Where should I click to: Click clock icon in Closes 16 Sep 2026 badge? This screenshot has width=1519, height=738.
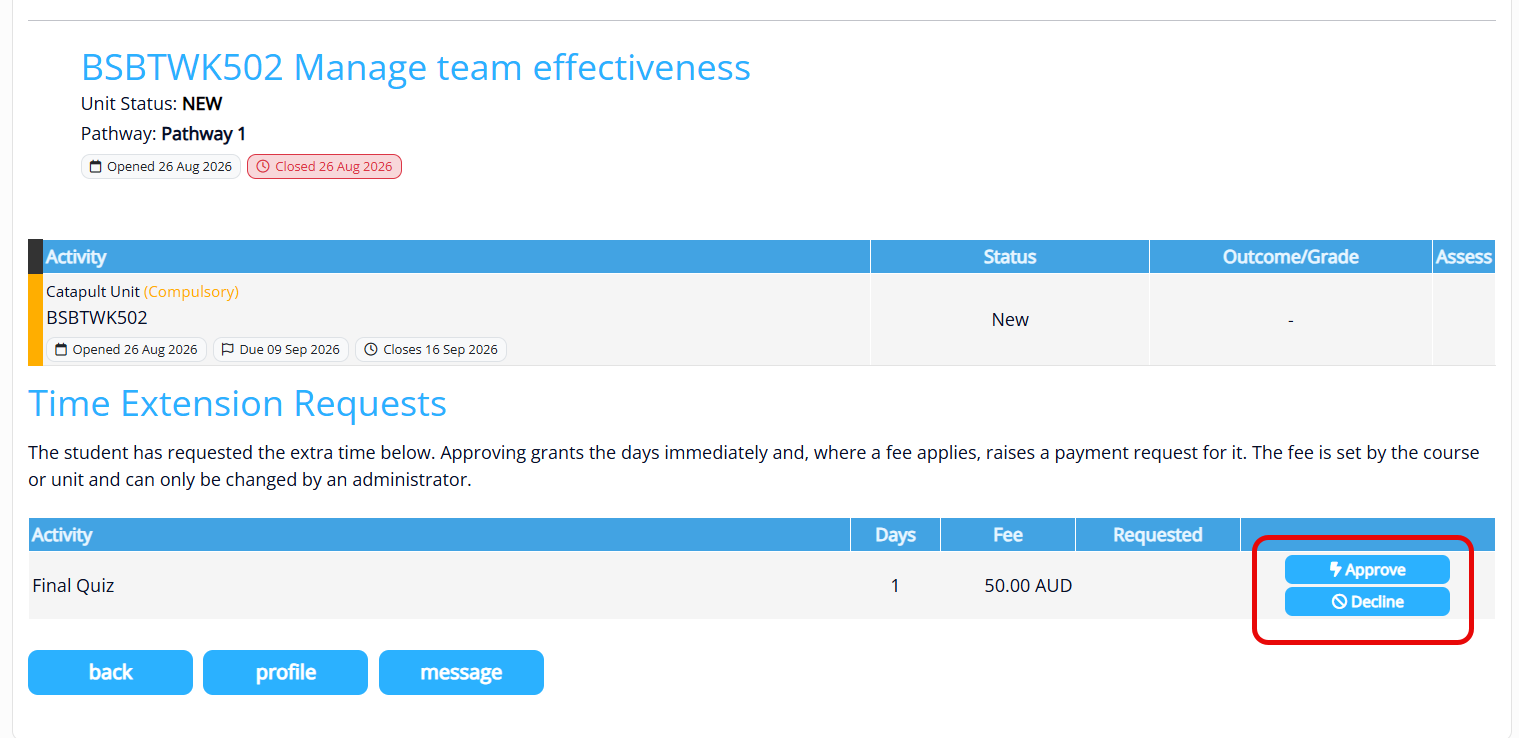coord(371,350)
